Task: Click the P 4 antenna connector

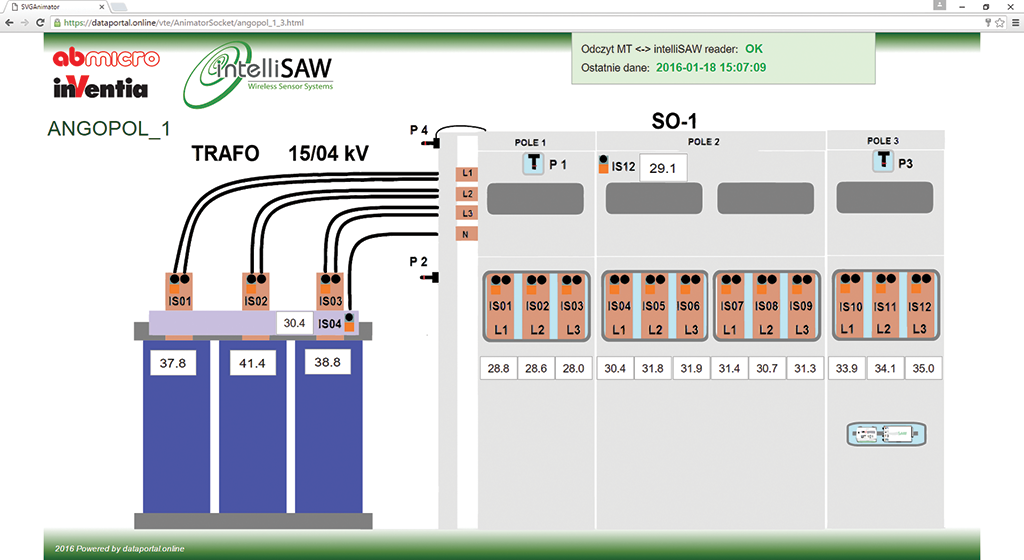Action: (x=432, y=143)
